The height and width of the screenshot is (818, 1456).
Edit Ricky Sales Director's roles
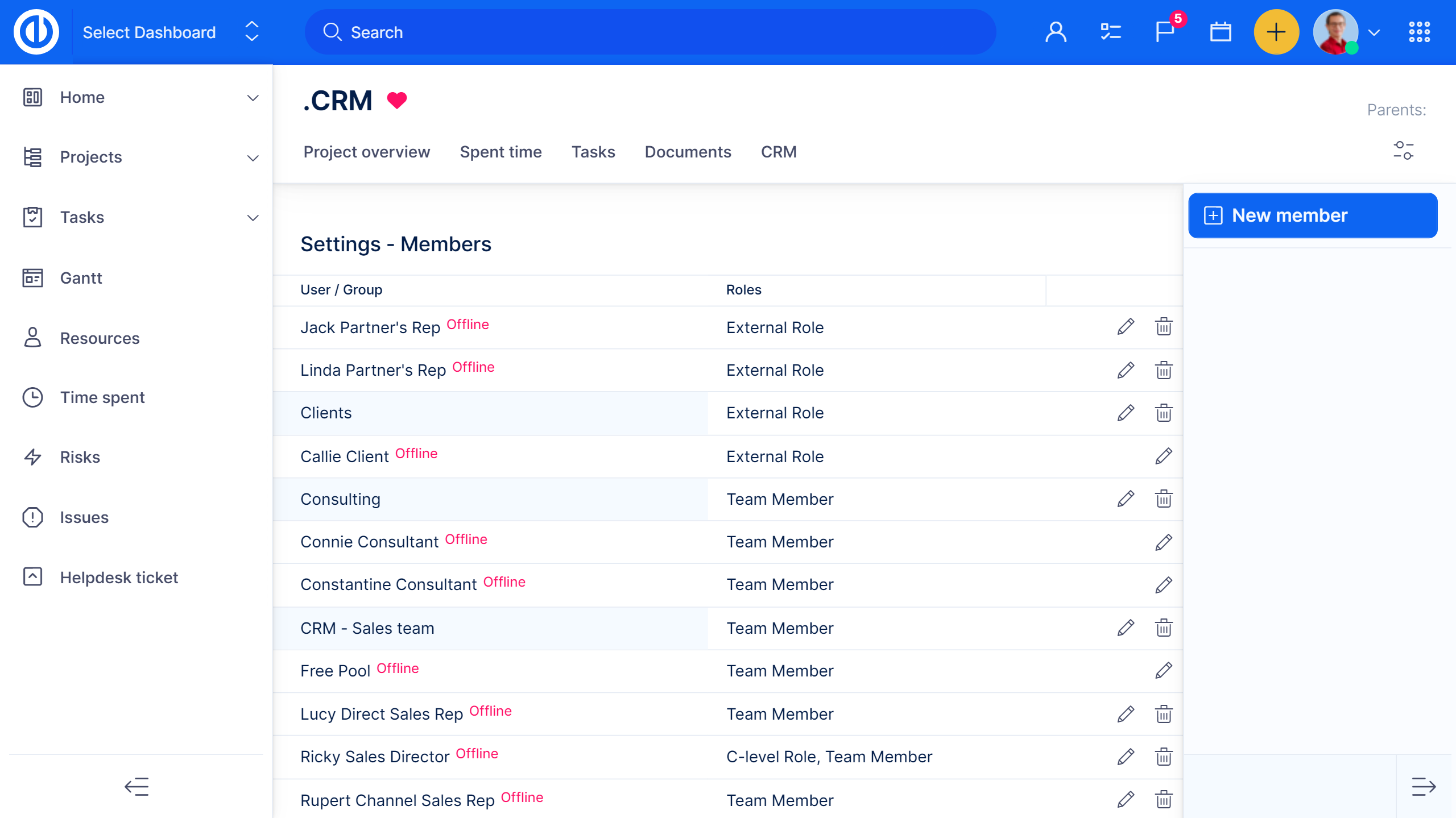click(x=1126, y=757)
